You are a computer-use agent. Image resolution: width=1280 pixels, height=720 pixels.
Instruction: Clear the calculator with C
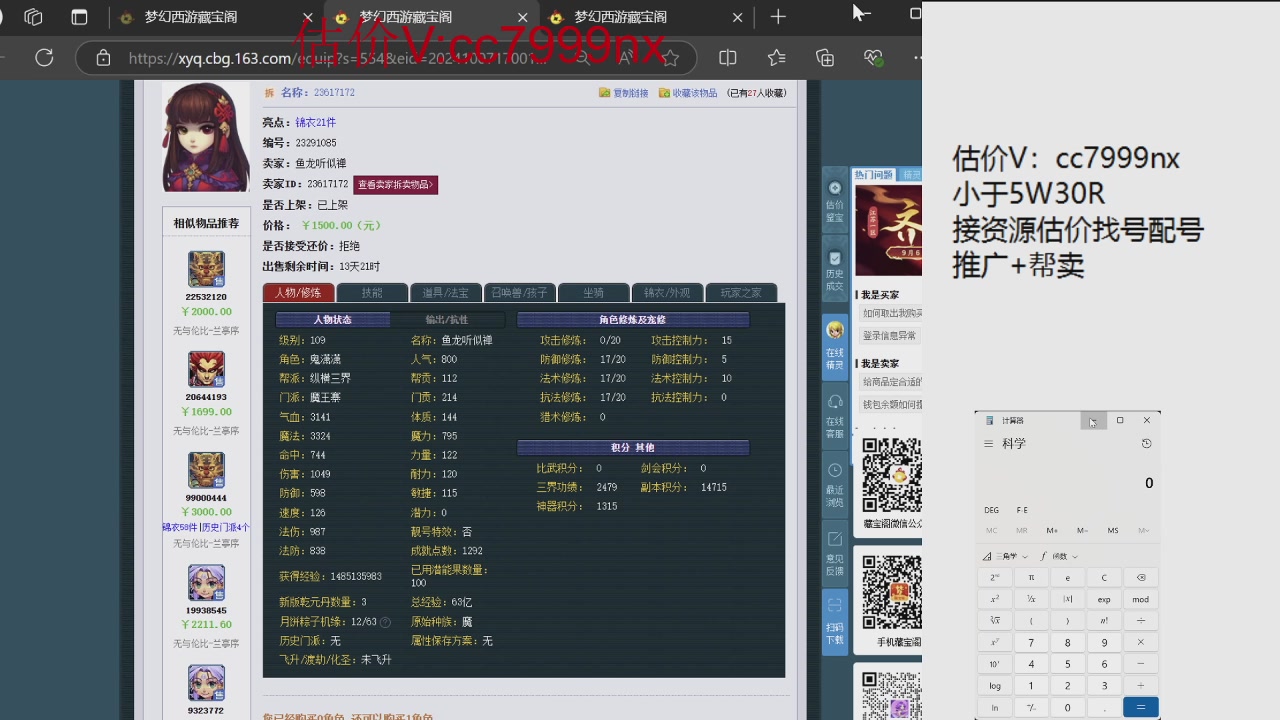(1104, 577)
